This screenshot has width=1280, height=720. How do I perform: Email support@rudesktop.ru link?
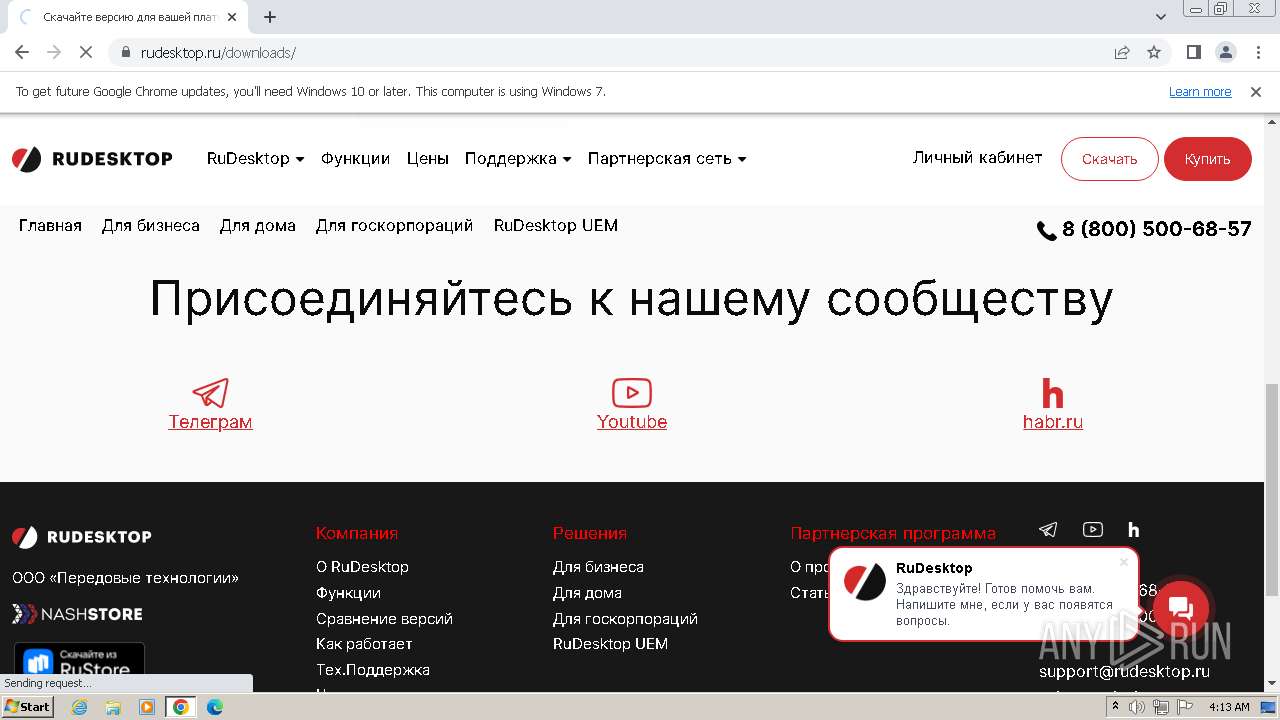point(1124,672)
